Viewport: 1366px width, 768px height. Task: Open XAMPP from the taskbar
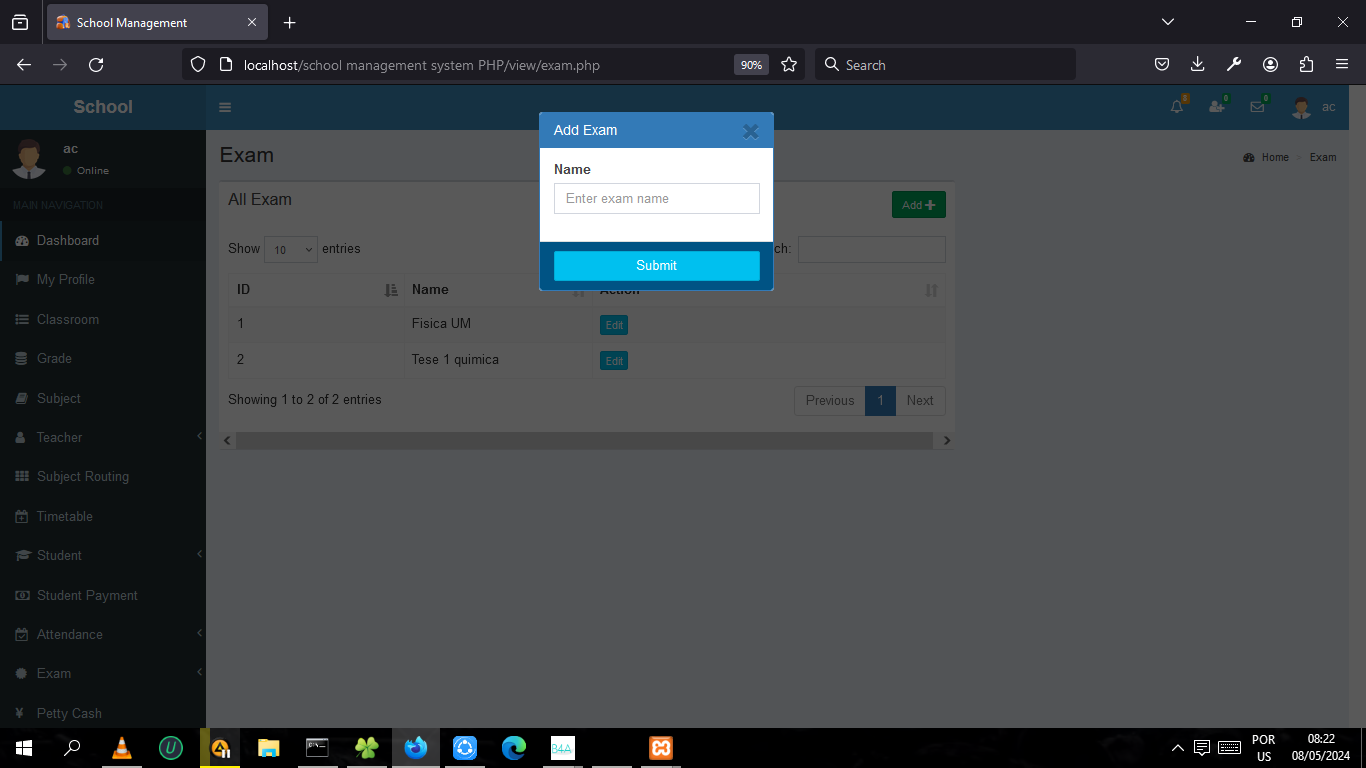coord(661,748)
